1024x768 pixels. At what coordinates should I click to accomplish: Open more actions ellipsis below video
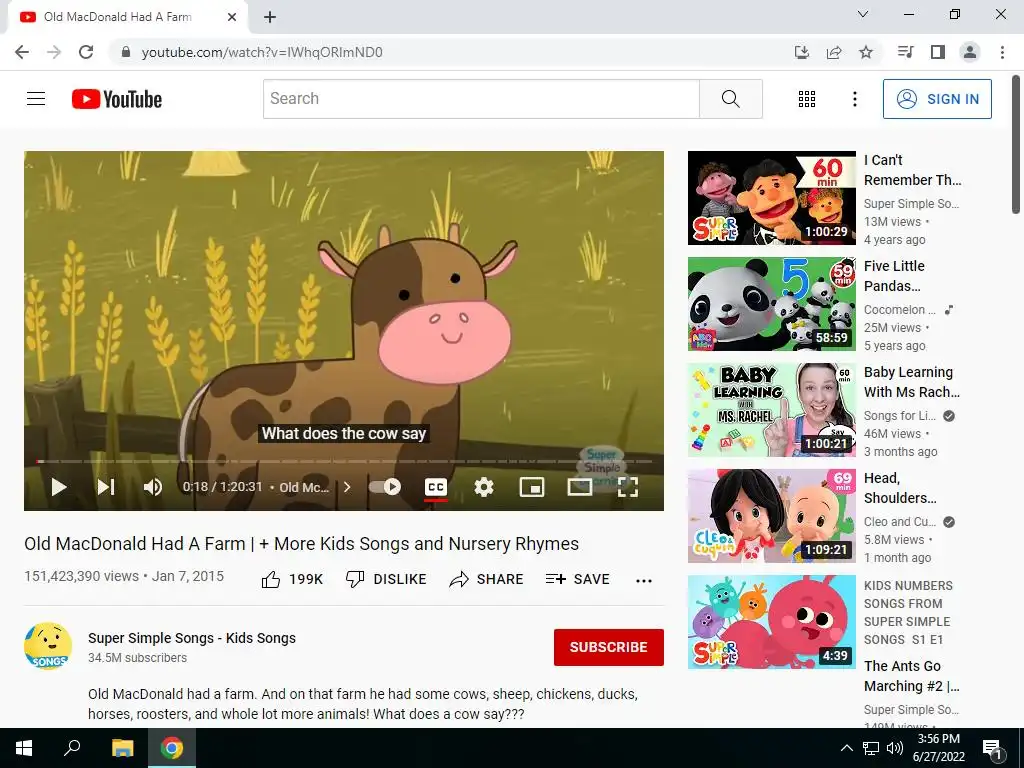click(644, 581)
